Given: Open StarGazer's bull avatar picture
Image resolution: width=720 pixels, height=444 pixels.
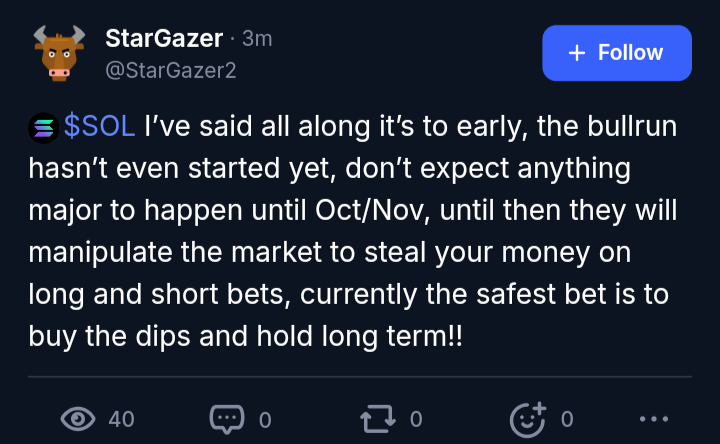Looking at the screenshot, I should coord(59,53).
